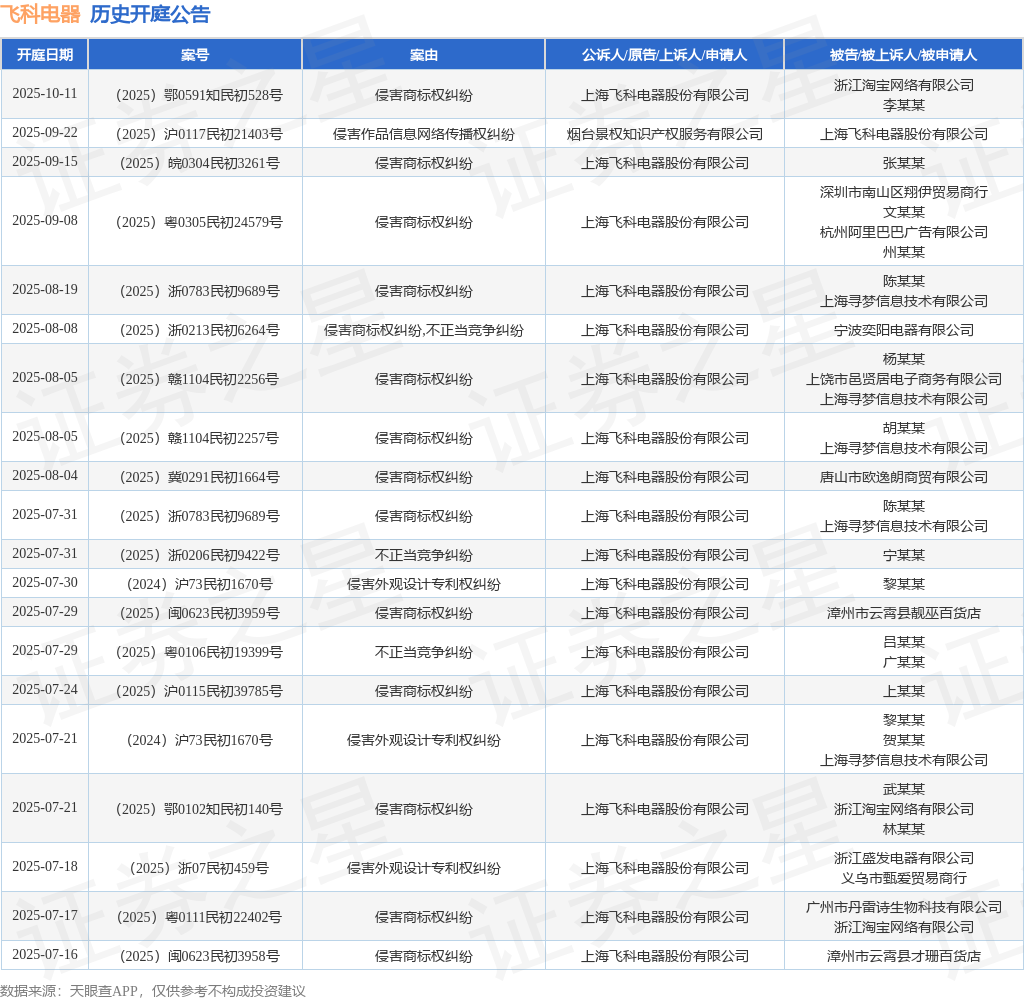Click the "被告/被上诉人/被申请人" column header
Screen dimensions: 1024x1000
click(x=903, y=55)
